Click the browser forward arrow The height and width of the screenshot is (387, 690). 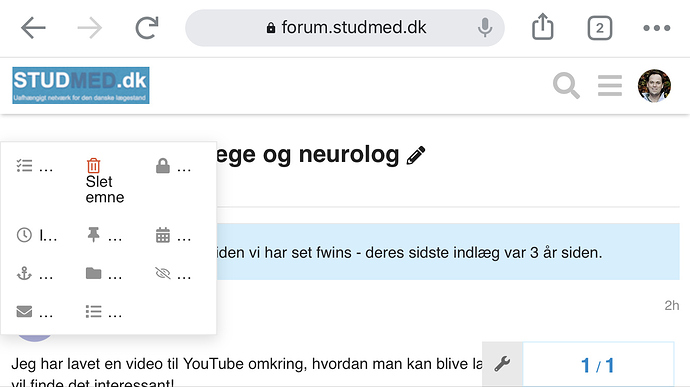(x=90, y=28)
